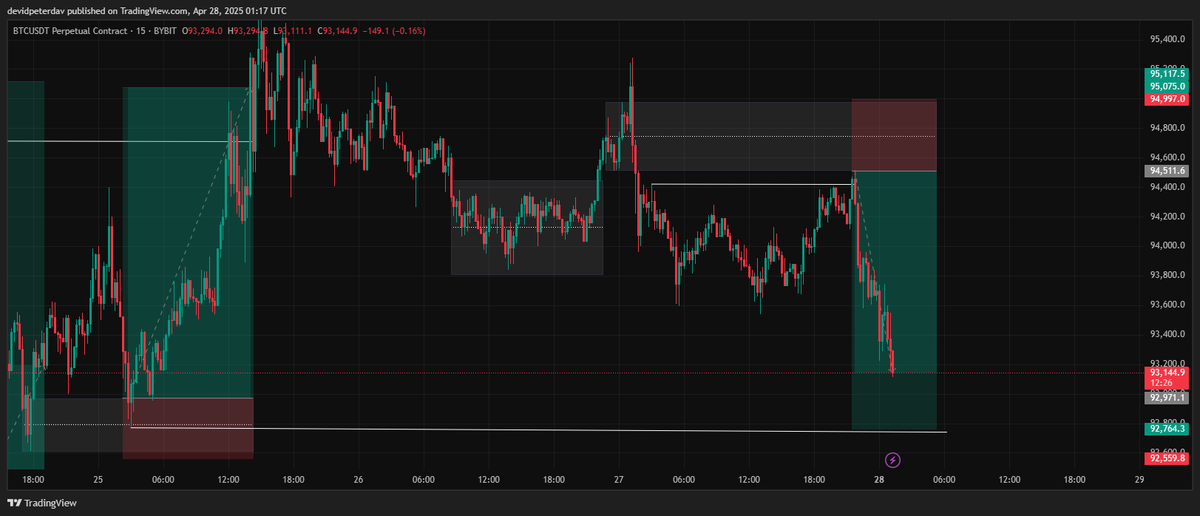Click the 94,000.0 price axis label
This screenshot has height=516, width=1200.
coord(1167,246)
